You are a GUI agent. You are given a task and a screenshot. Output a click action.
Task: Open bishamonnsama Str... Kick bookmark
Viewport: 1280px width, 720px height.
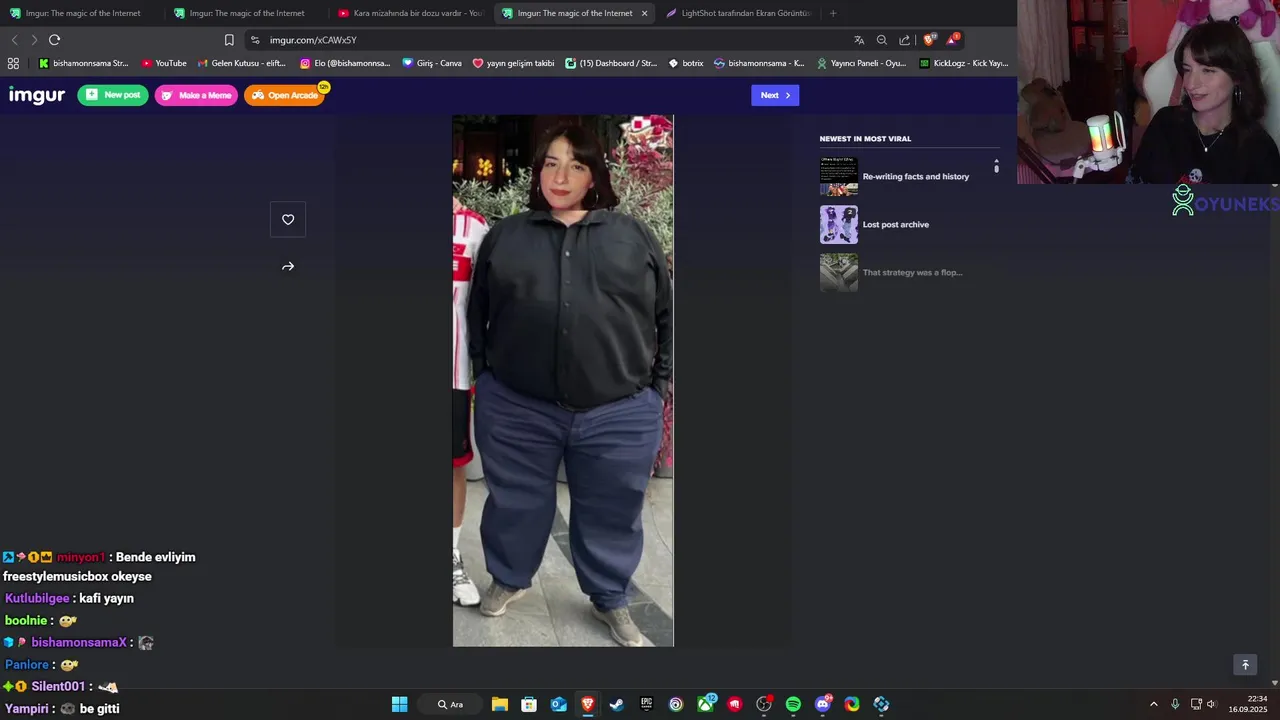click(84, 63)
